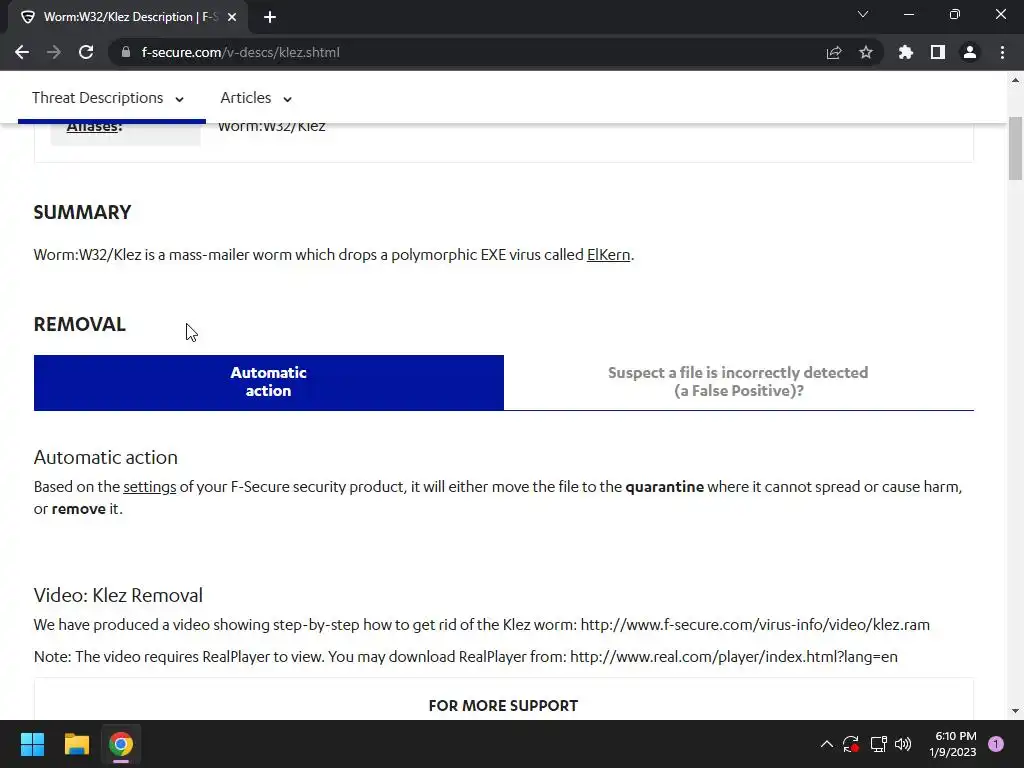
Task: Click scrollbar up arrow
Action: [1016, 81]
